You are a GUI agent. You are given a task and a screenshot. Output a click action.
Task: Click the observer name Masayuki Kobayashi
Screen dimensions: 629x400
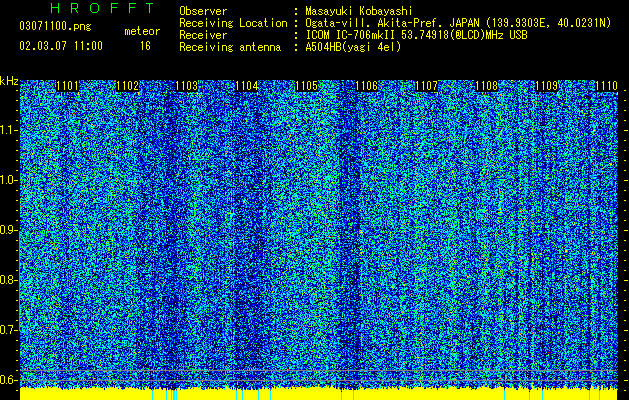[x=359, y=11]
